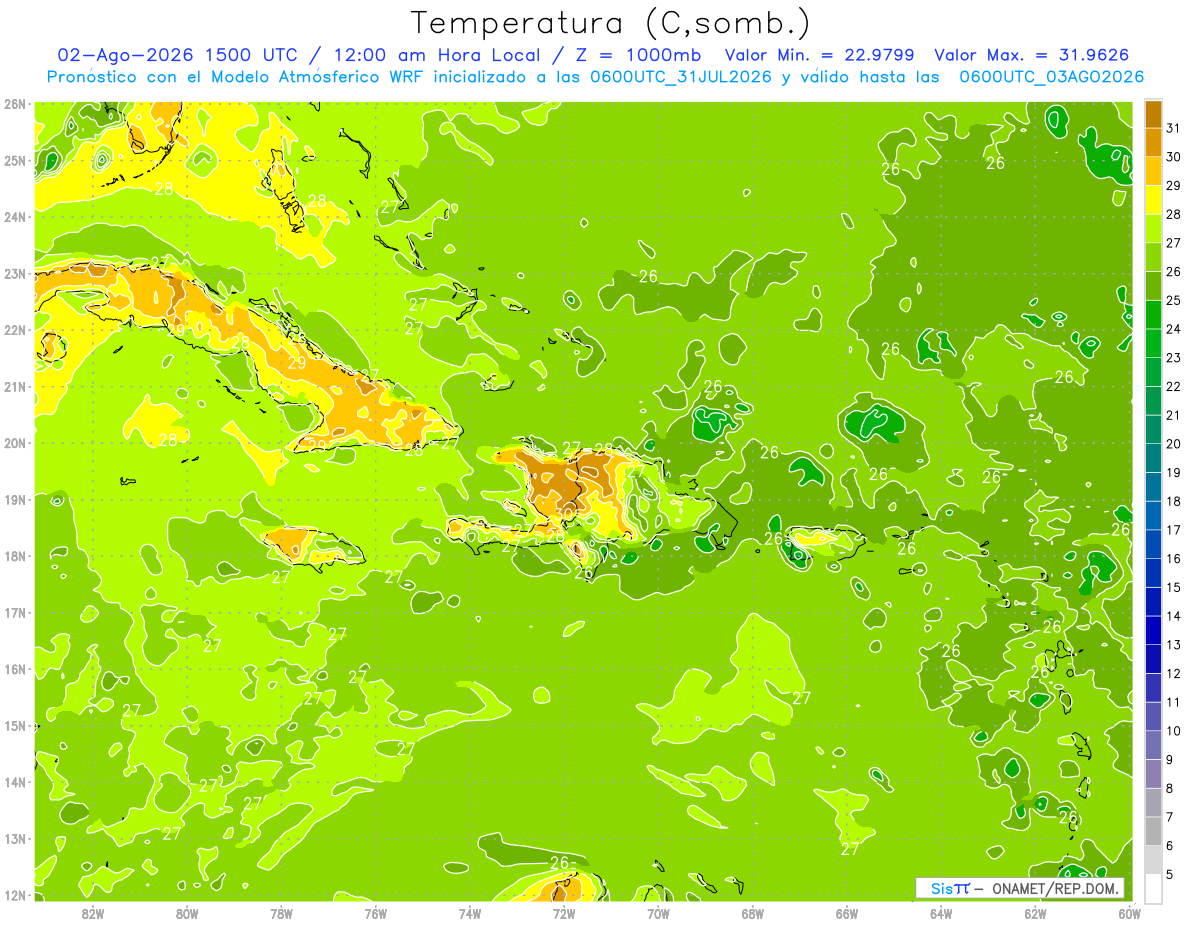Viewport: 1200px width, 927px height.
Task: Click the teal legend swatch between 19 and 20
Action: click(1154, 458)
